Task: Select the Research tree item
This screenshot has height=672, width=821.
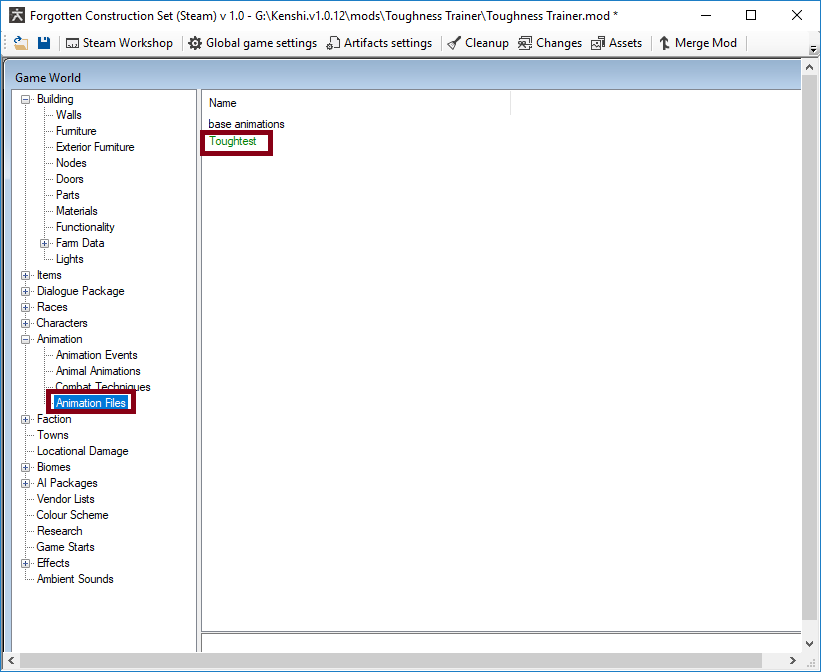Action: [59, 531]
